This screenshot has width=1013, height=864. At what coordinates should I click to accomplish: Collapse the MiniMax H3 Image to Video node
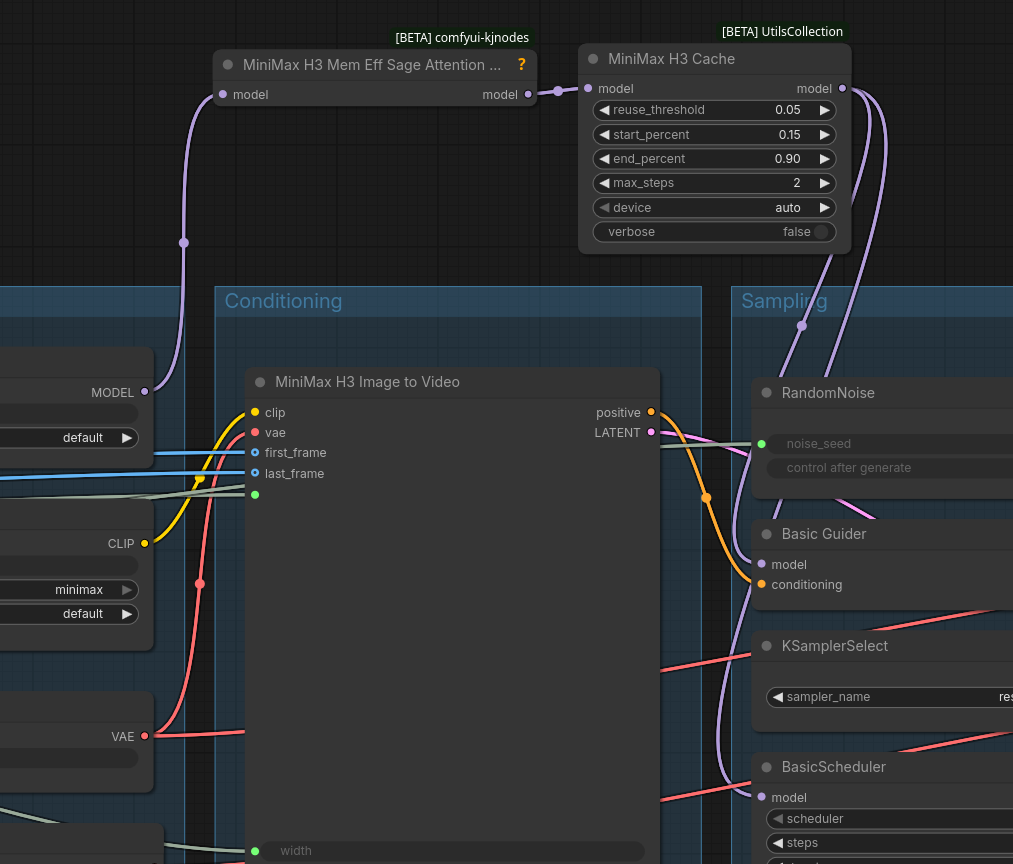click(x=260, y=382)
